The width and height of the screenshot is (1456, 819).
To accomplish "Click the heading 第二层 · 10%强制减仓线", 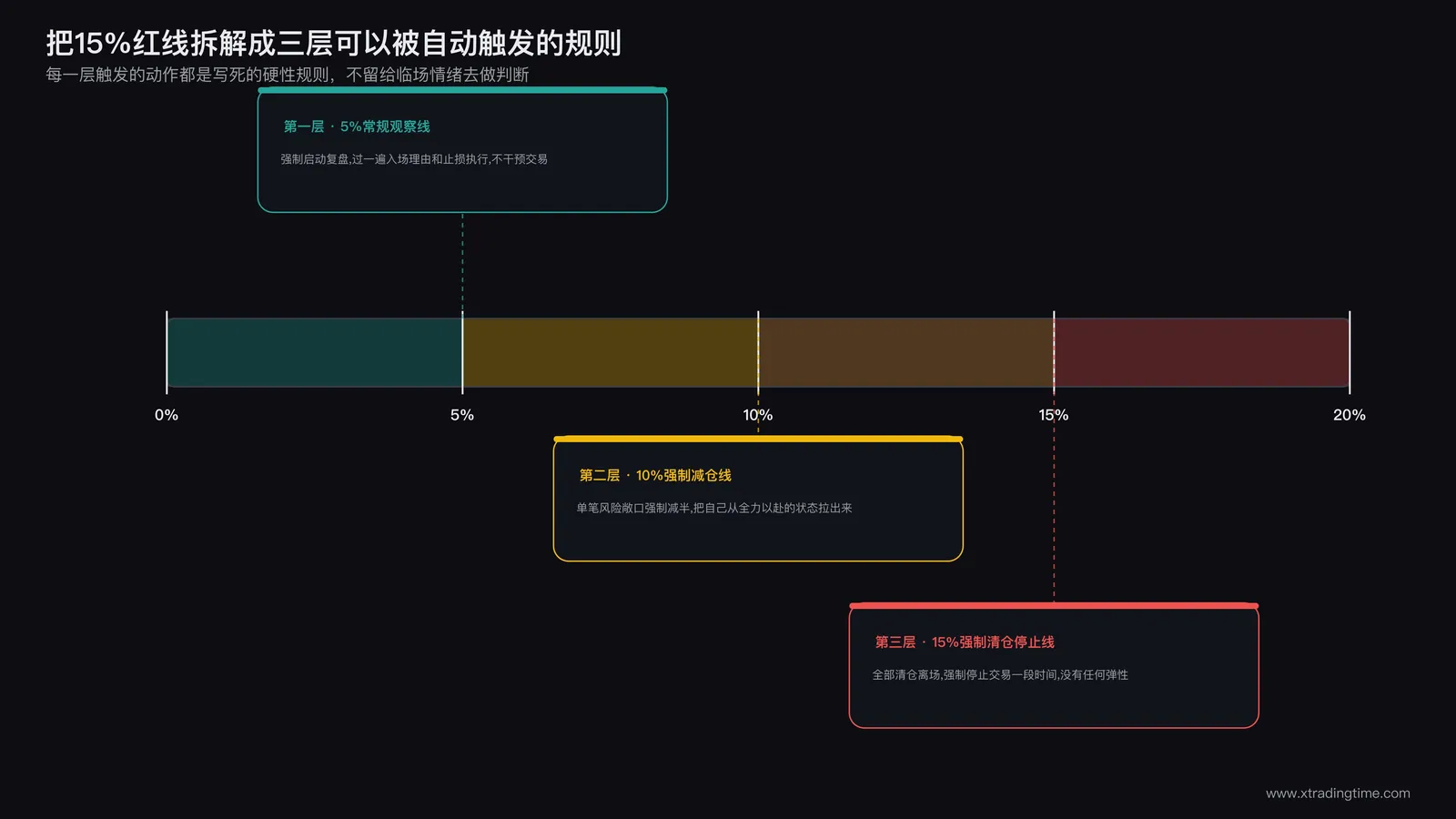I will click(655, 475).
